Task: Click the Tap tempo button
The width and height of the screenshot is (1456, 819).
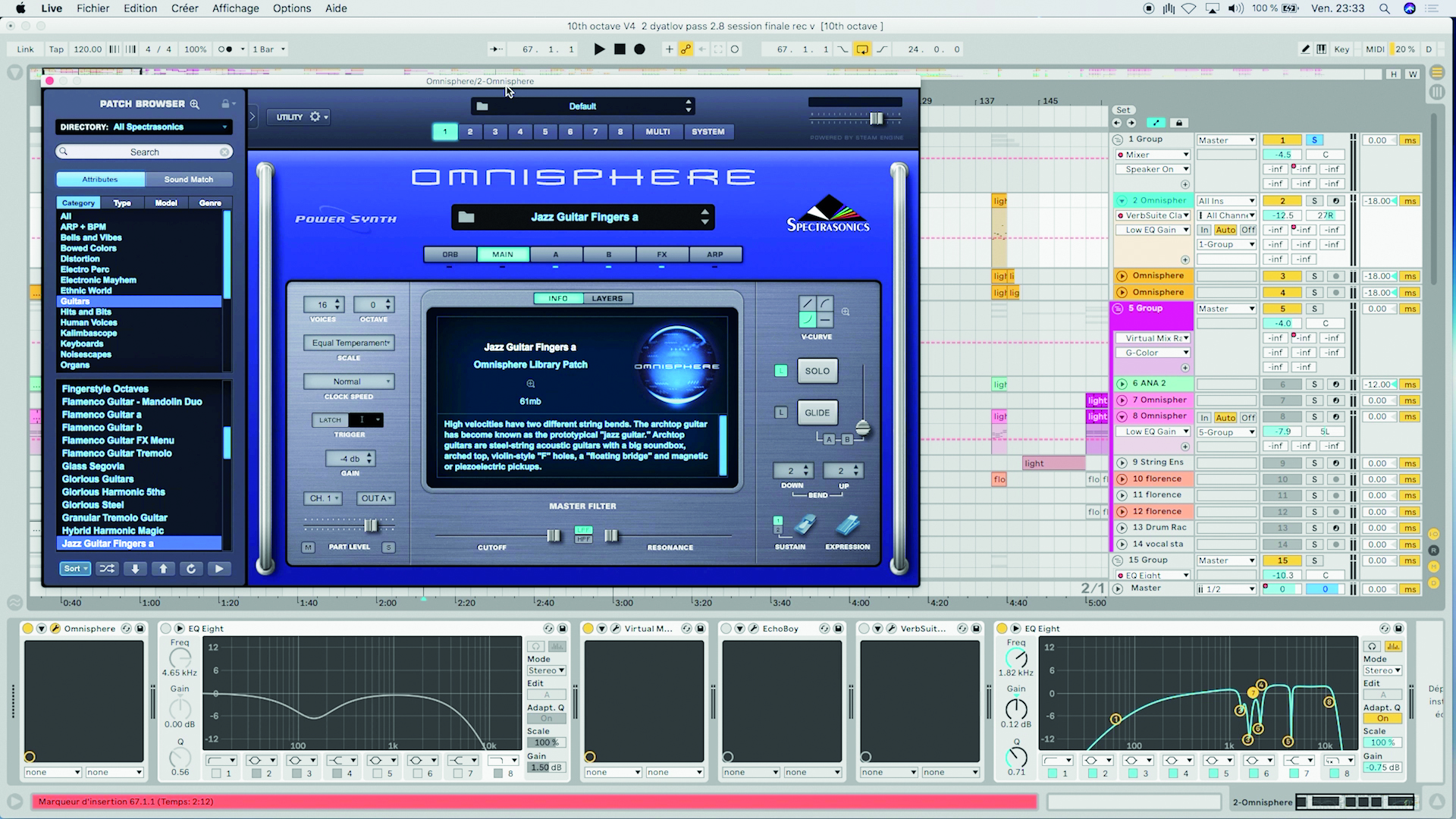Action: tap(56, 49)
